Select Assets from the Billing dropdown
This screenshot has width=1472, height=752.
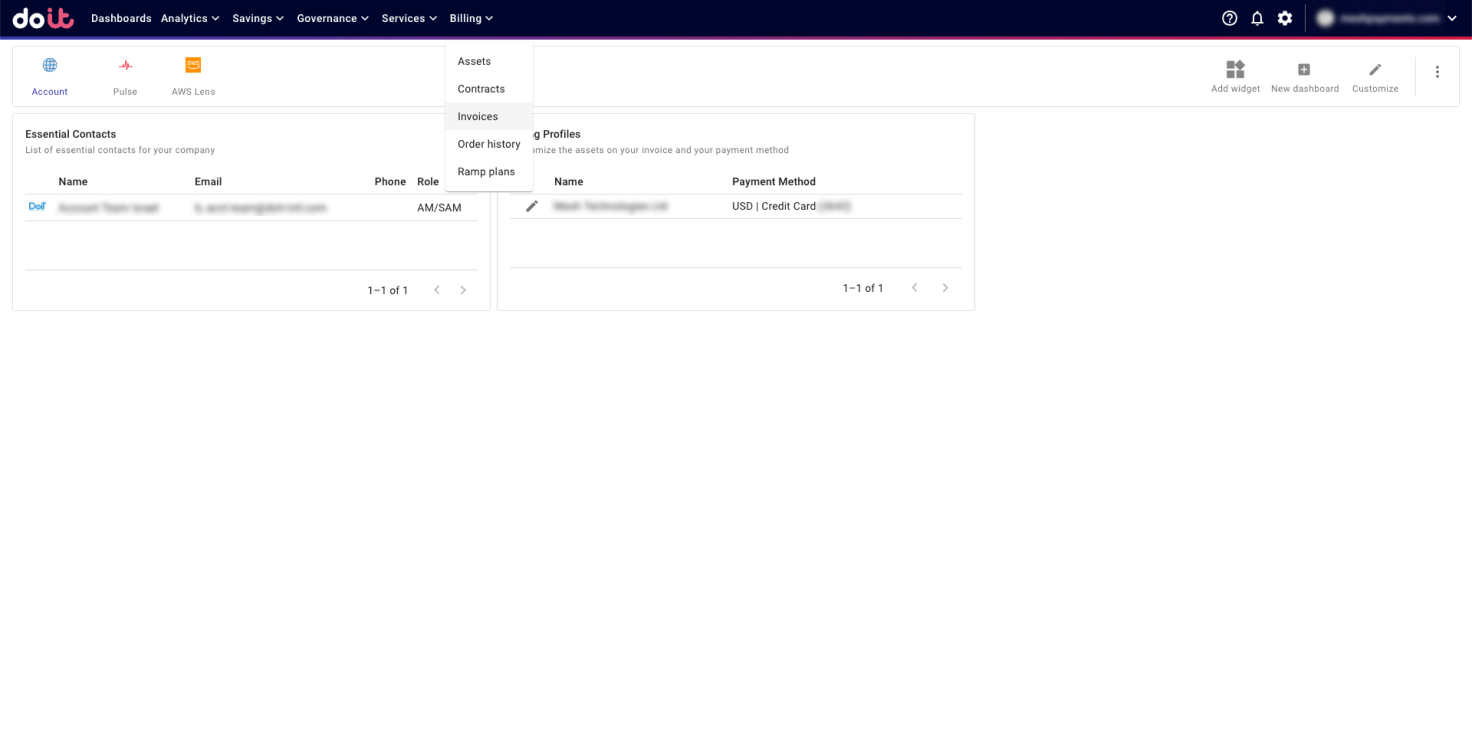pos(474,62)
